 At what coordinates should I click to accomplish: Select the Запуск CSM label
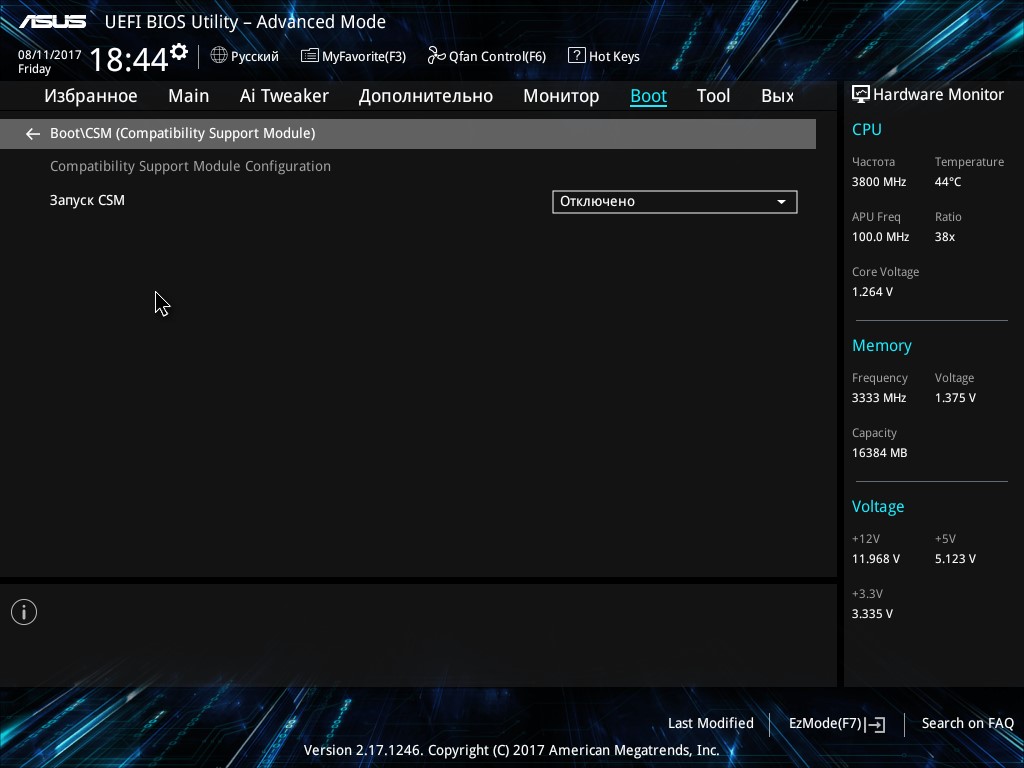point(87,200)
